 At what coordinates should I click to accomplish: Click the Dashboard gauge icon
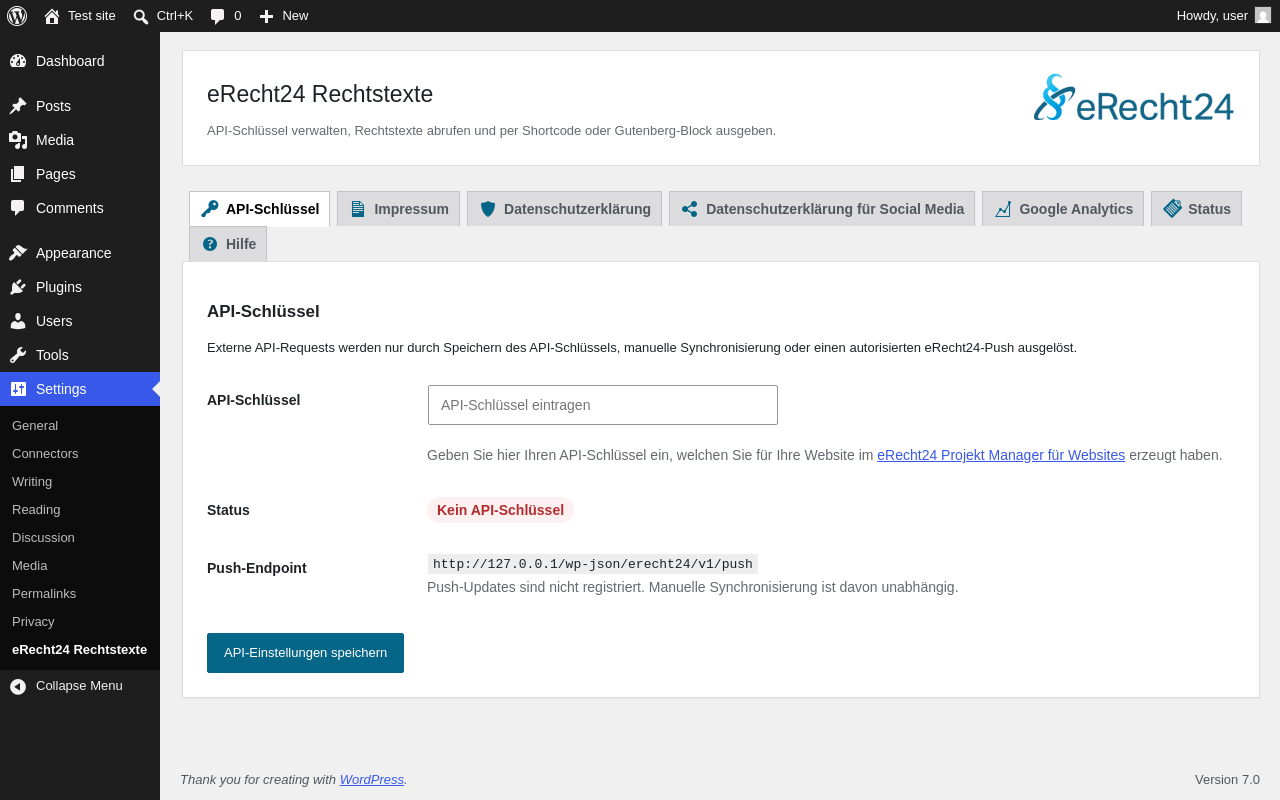(x=18, y=61)
